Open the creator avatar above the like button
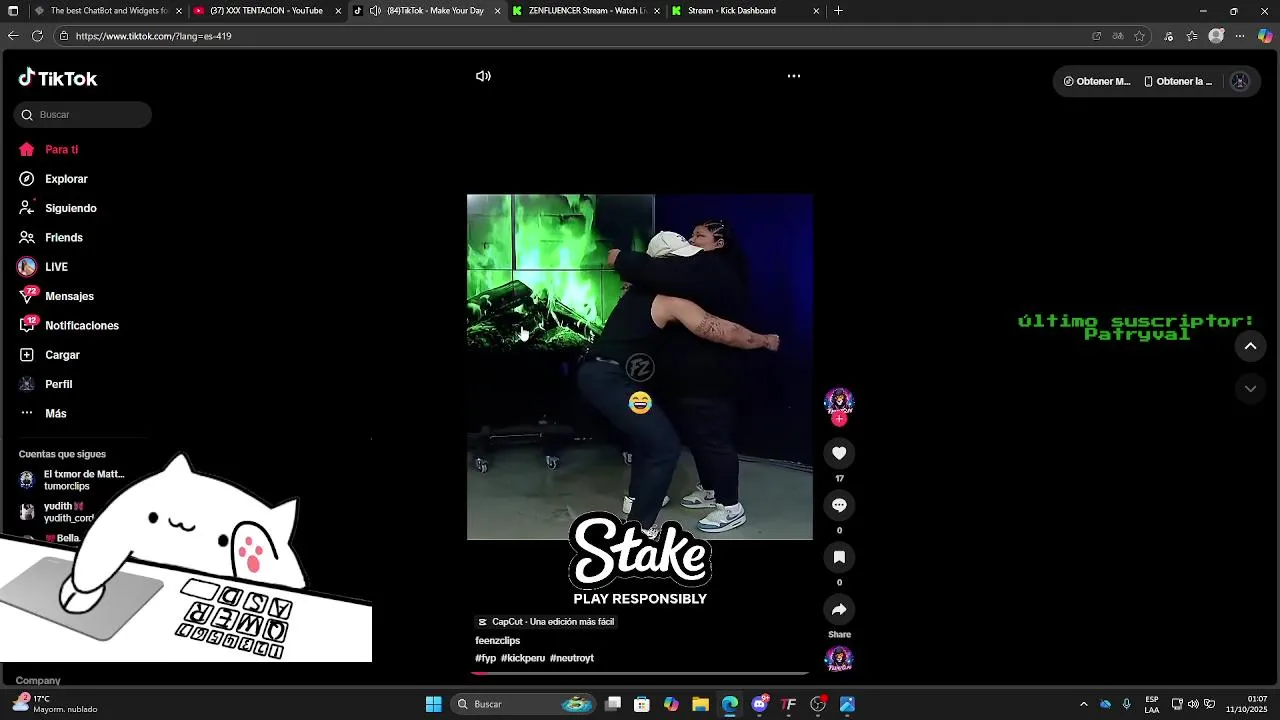1280x720 pixels. (839, 401)
